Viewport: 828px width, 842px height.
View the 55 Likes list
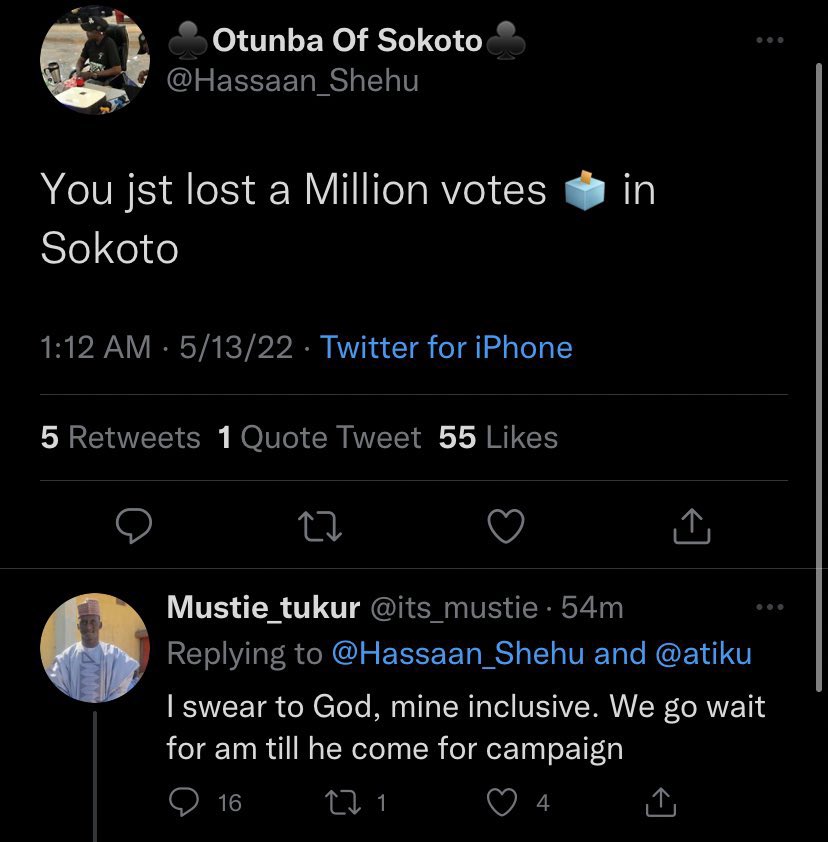pyautogui.click(x=498, y=437)
